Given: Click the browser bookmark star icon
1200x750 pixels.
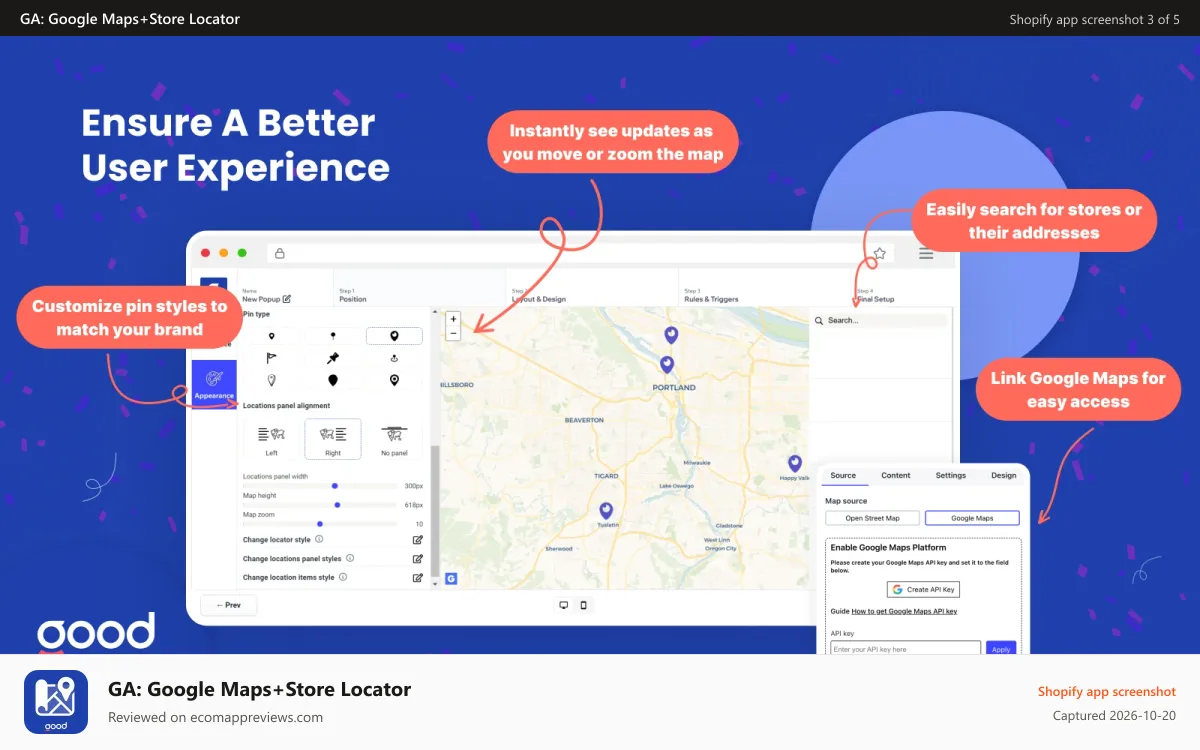Looking at the screenshot, I should pos(879,254).
